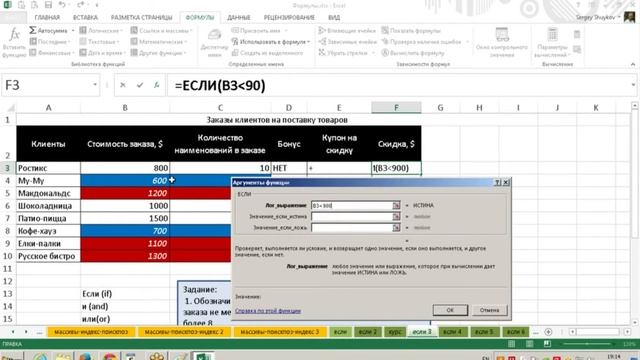The image size is (640, 360).
Task: Click Trace Precedents icon
Action: [x=322, y=31]
